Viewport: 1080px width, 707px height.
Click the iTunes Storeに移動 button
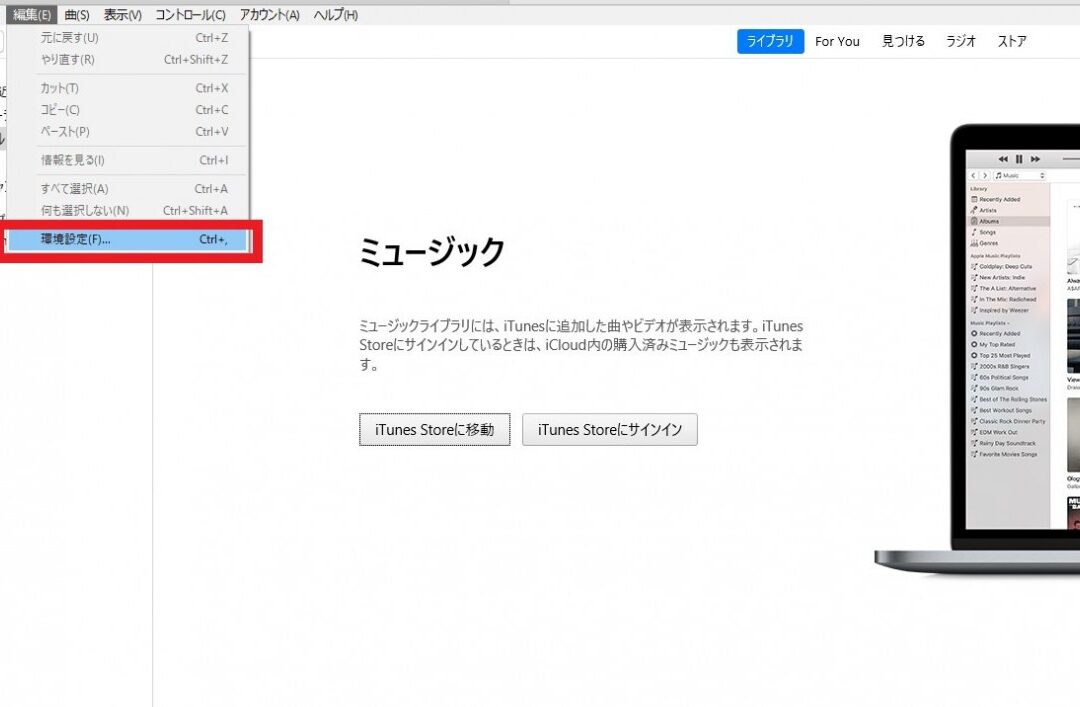tap(435, 429)
